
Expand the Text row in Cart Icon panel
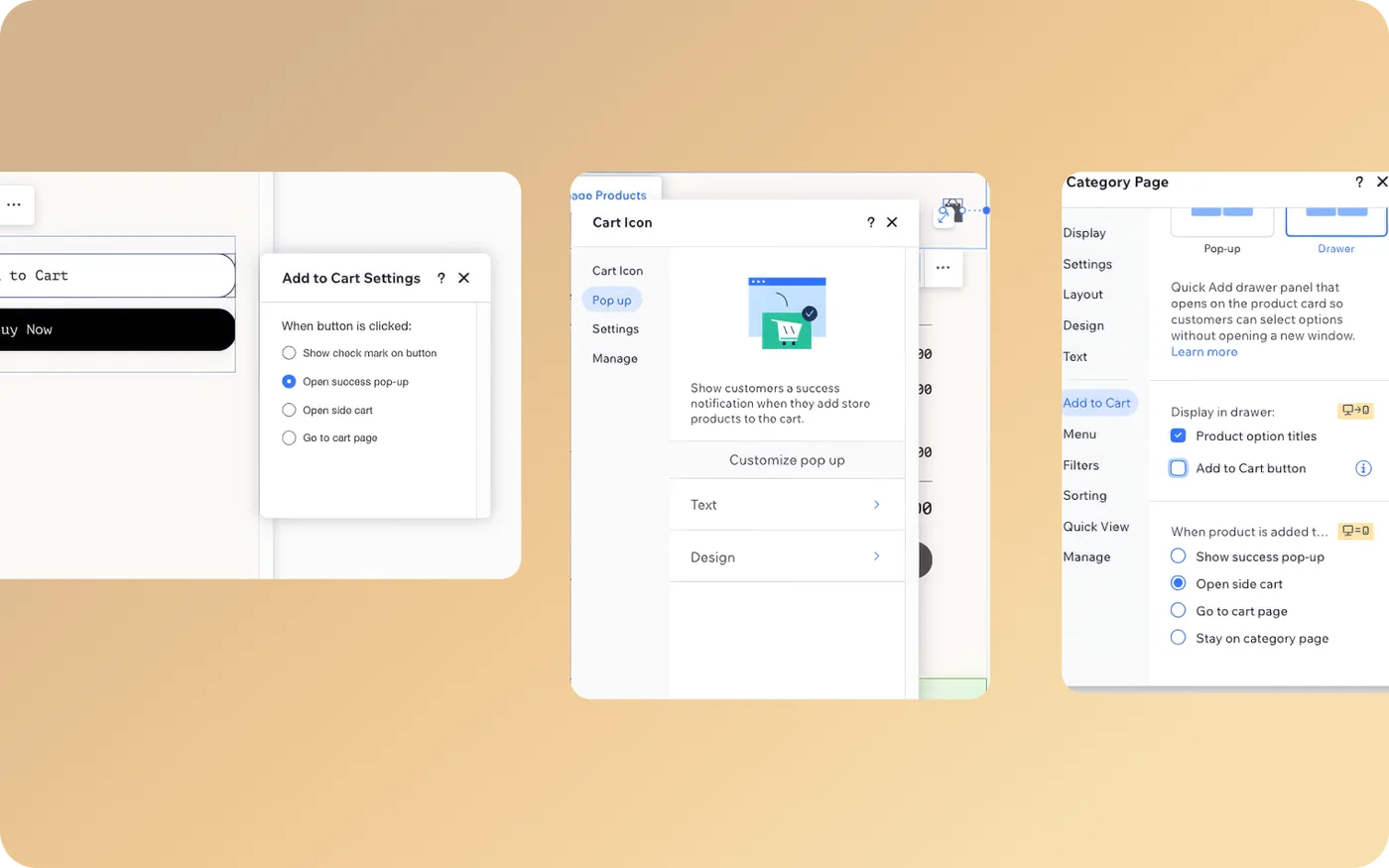(x=787, y=505)
